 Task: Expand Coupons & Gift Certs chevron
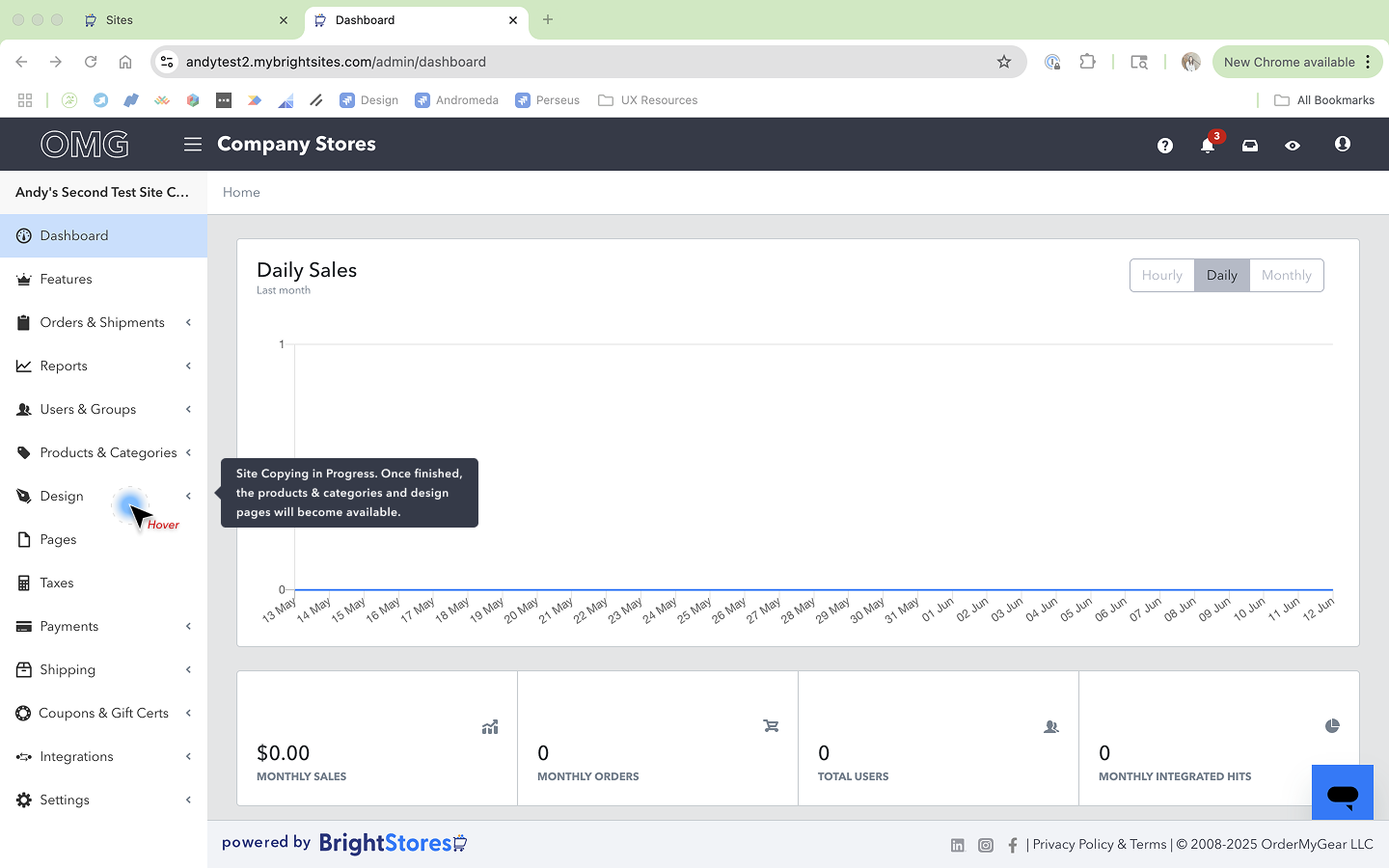pos(188,714)
